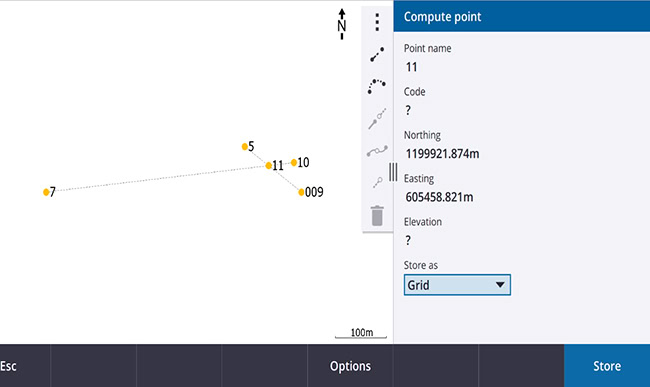The image size is (650, 387).
Task: Click the Code field question mark
Action: [408, 110]
